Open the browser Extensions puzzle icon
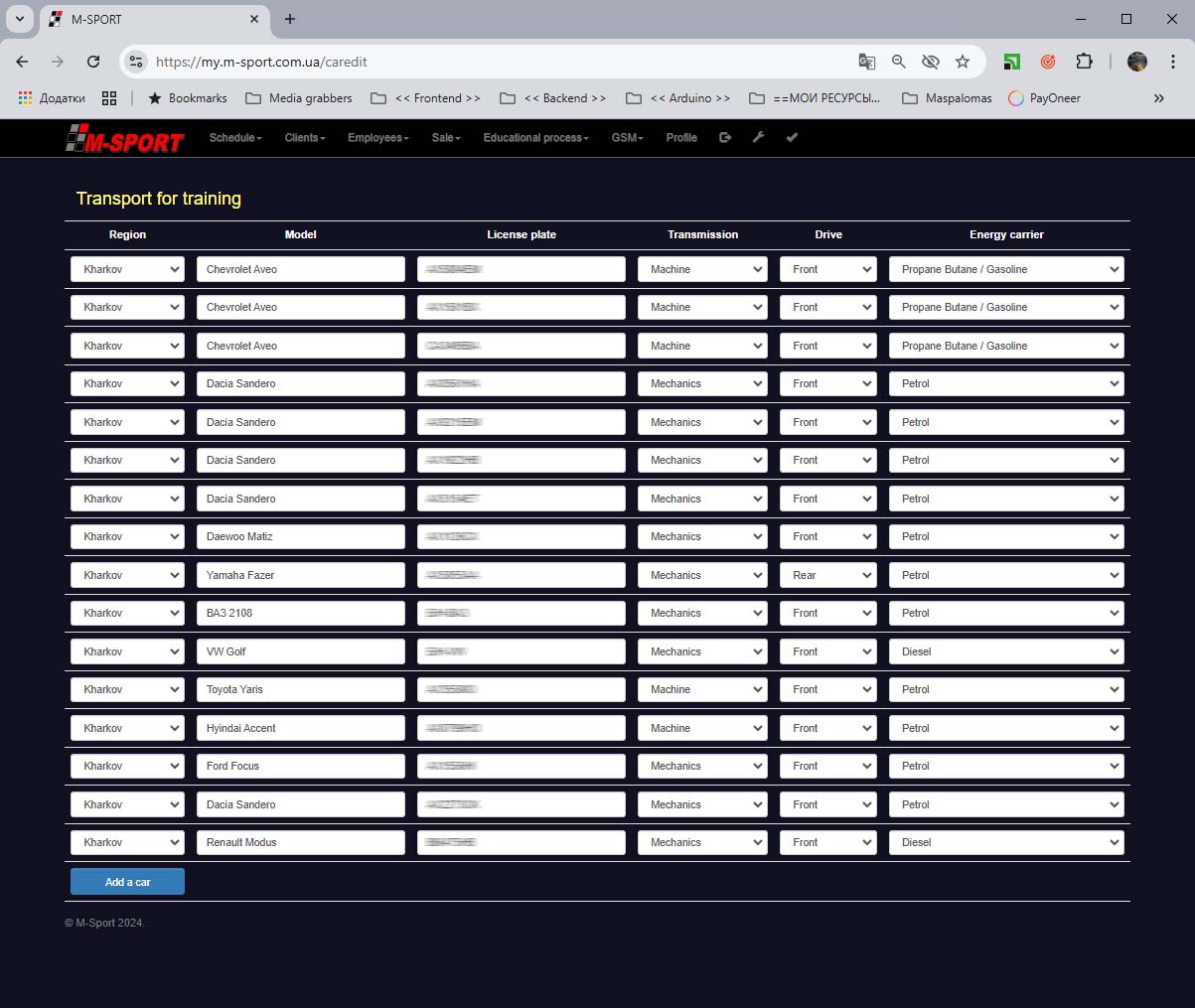The height and width of the screenshot is (1008, 1195). (1084, 62)
